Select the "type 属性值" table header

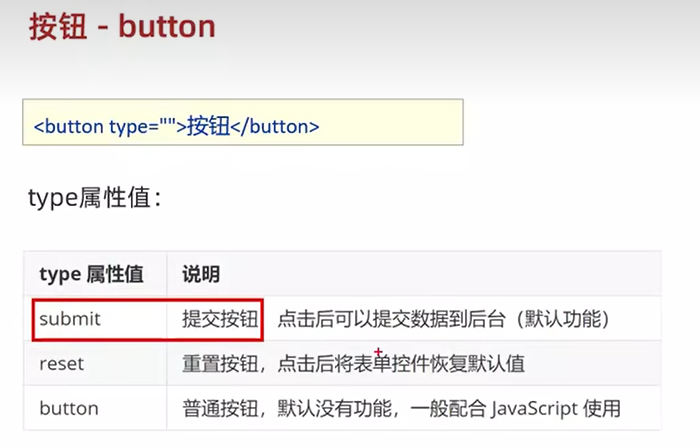coord(91,274)
